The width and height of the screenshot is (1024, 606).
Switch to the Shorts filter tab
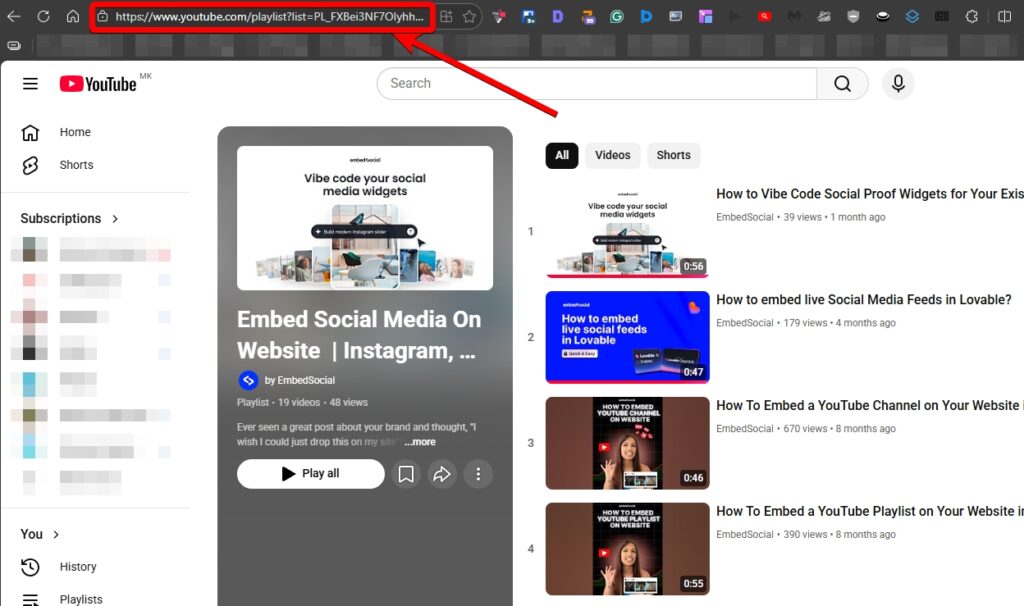673,155
